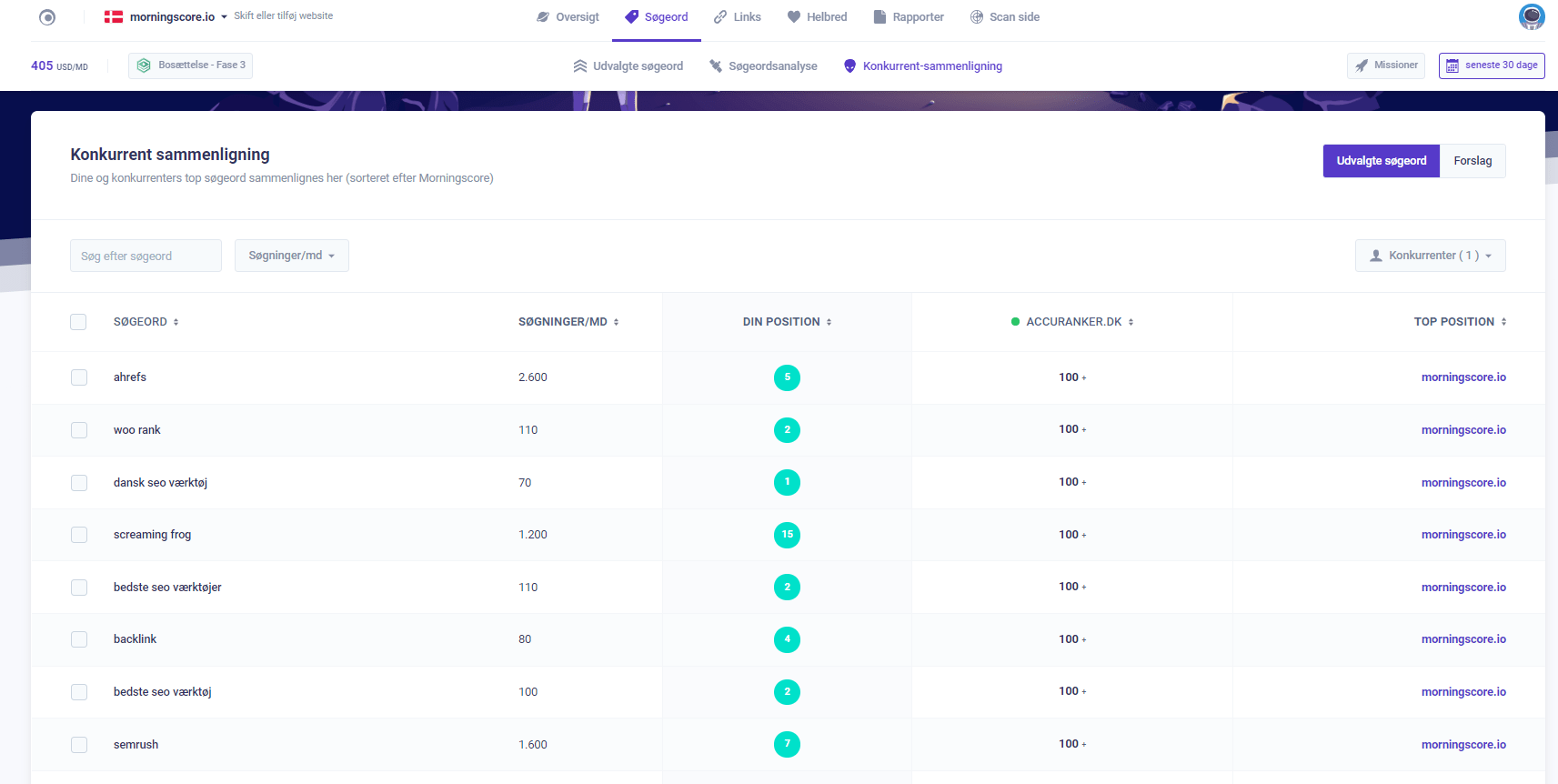Click the Bosættelse - Fase 3 badge
The width and height of the screenshot is (1558, 784).
pyautogui.click(x=190, y=65)
